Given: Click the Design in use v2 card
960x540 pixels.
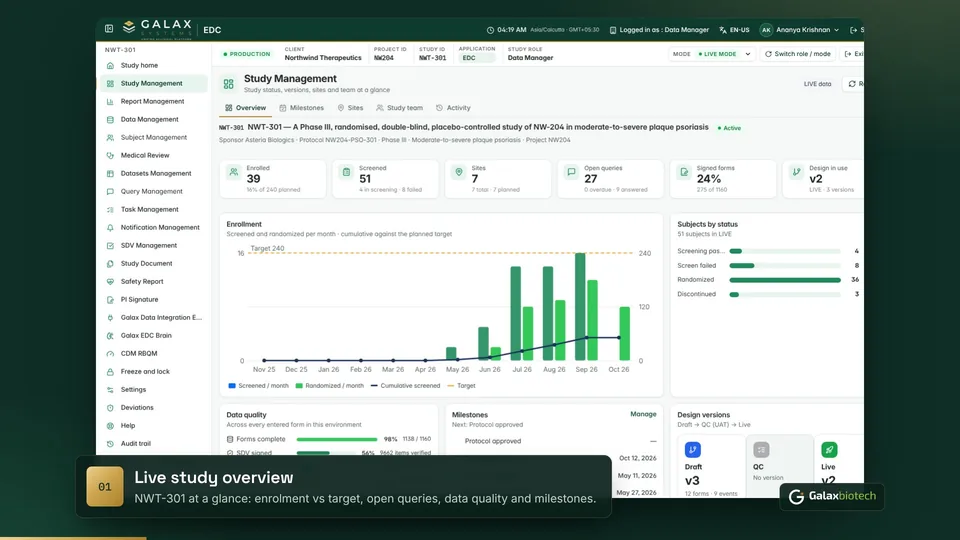Looking at the screenshot, I should tap(823, 179).
